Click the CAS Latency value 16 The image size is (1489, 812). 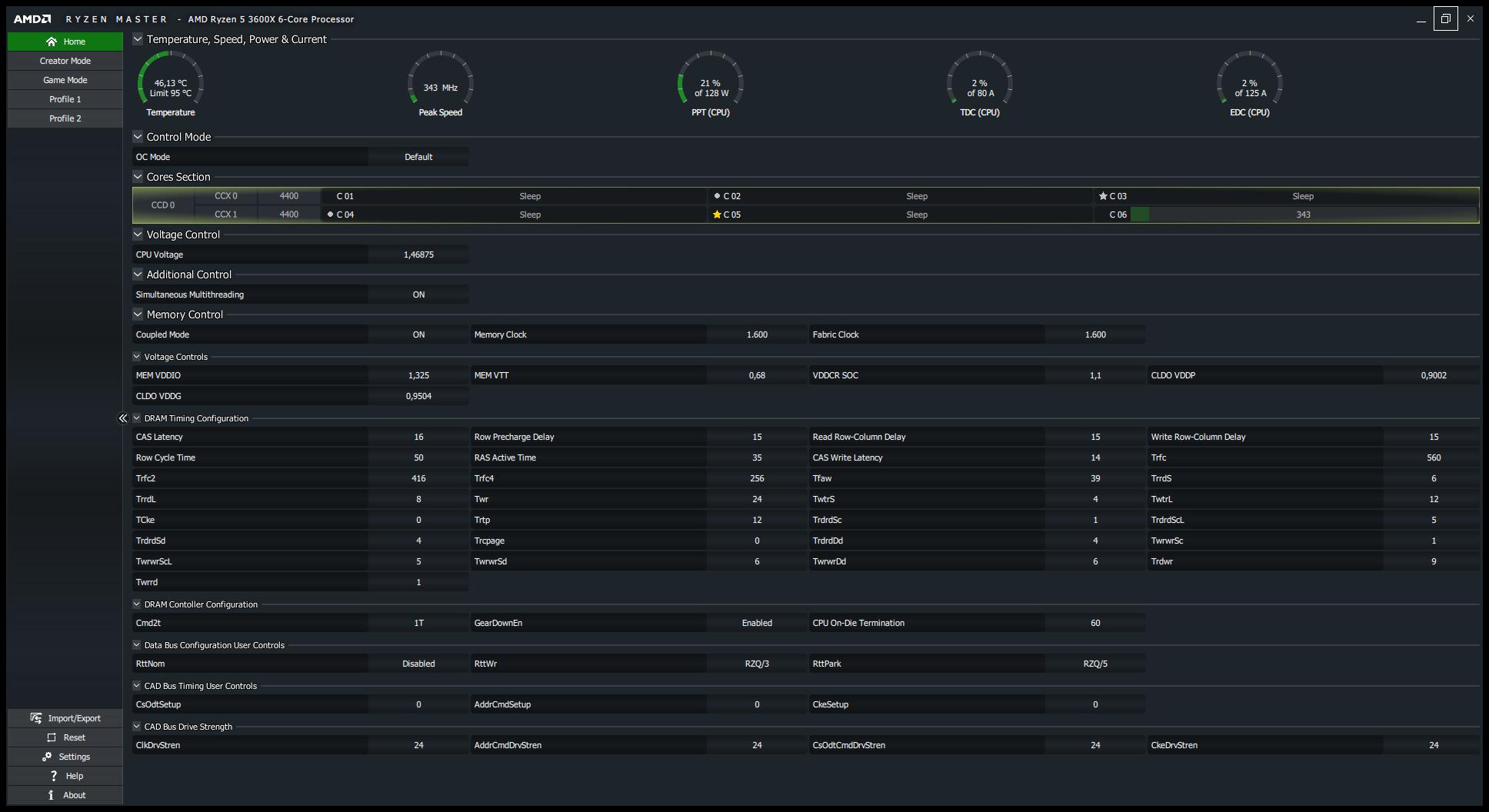[x=418, y=437]
